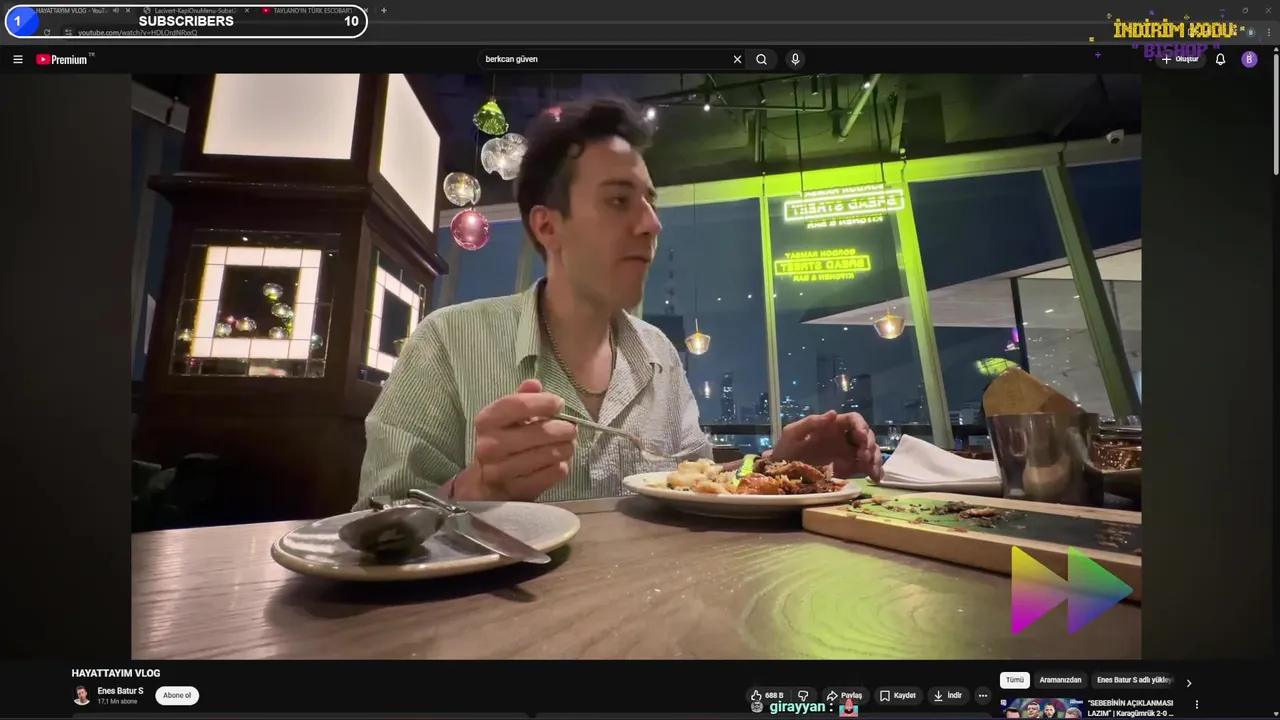1280x720 pixels.
Task: Switch to the TAYLAND'IN TÜRK ESCOBAR'I browser tab
Action: [x=308, y=10]
